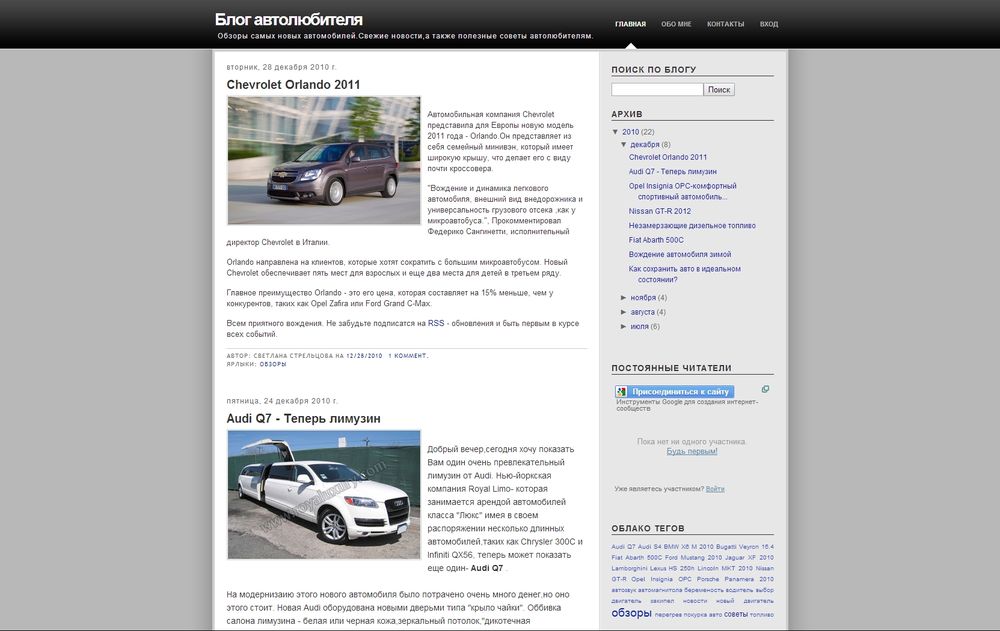Open the 1 коммент. comments link
The height and width of the screenshot is (631, 1000).
point(408,356)
